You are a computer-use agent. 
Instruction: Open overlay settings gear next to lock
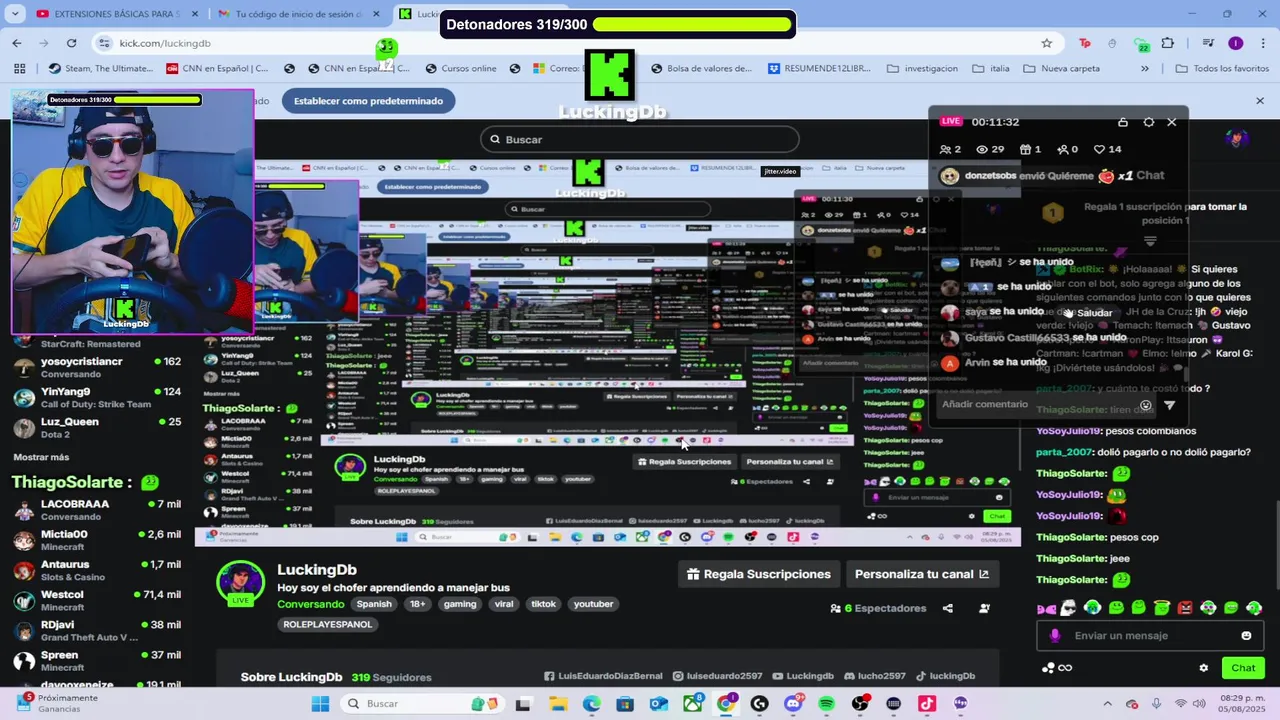pyautogui.click(x=1148, y=122)
